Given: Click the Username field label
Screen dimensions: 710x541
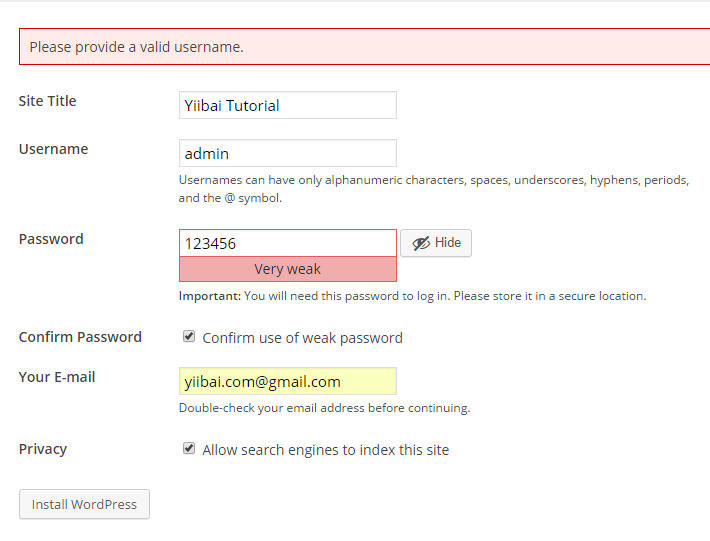Looking at the screenshot, I should tap(53, 149).
